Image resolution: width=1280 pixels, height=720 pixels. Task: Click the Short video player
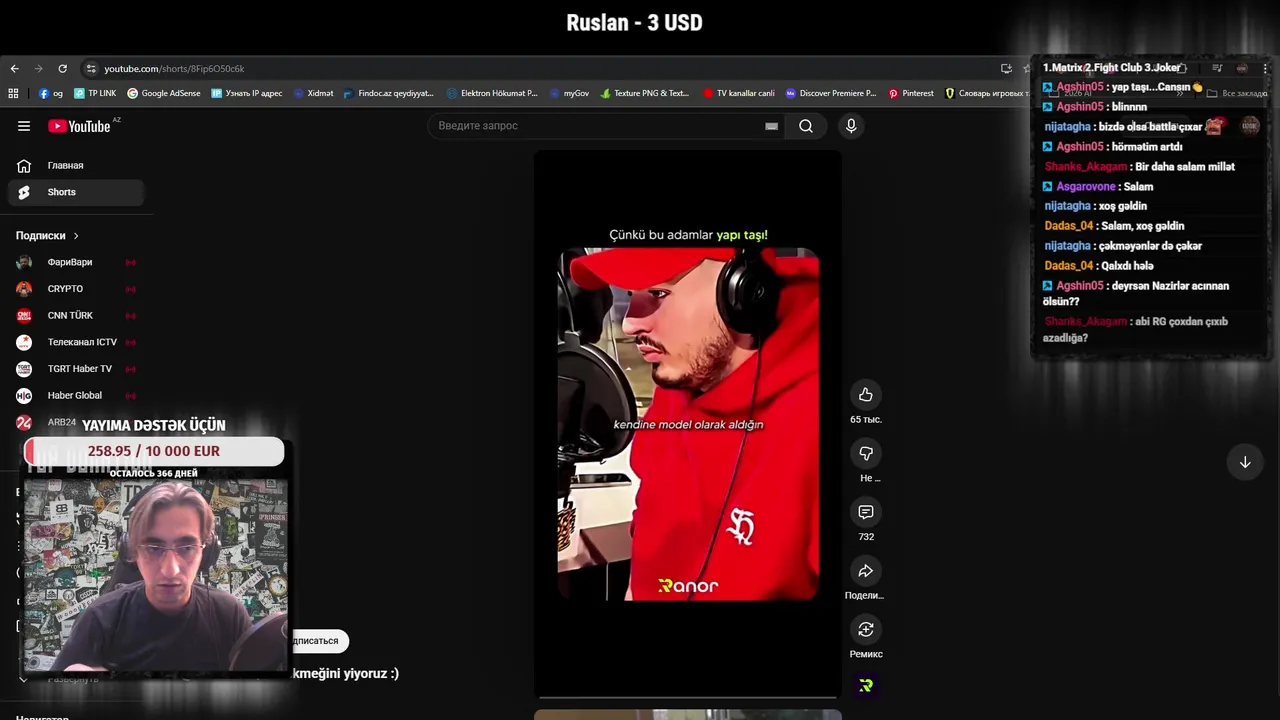[688, 424]
